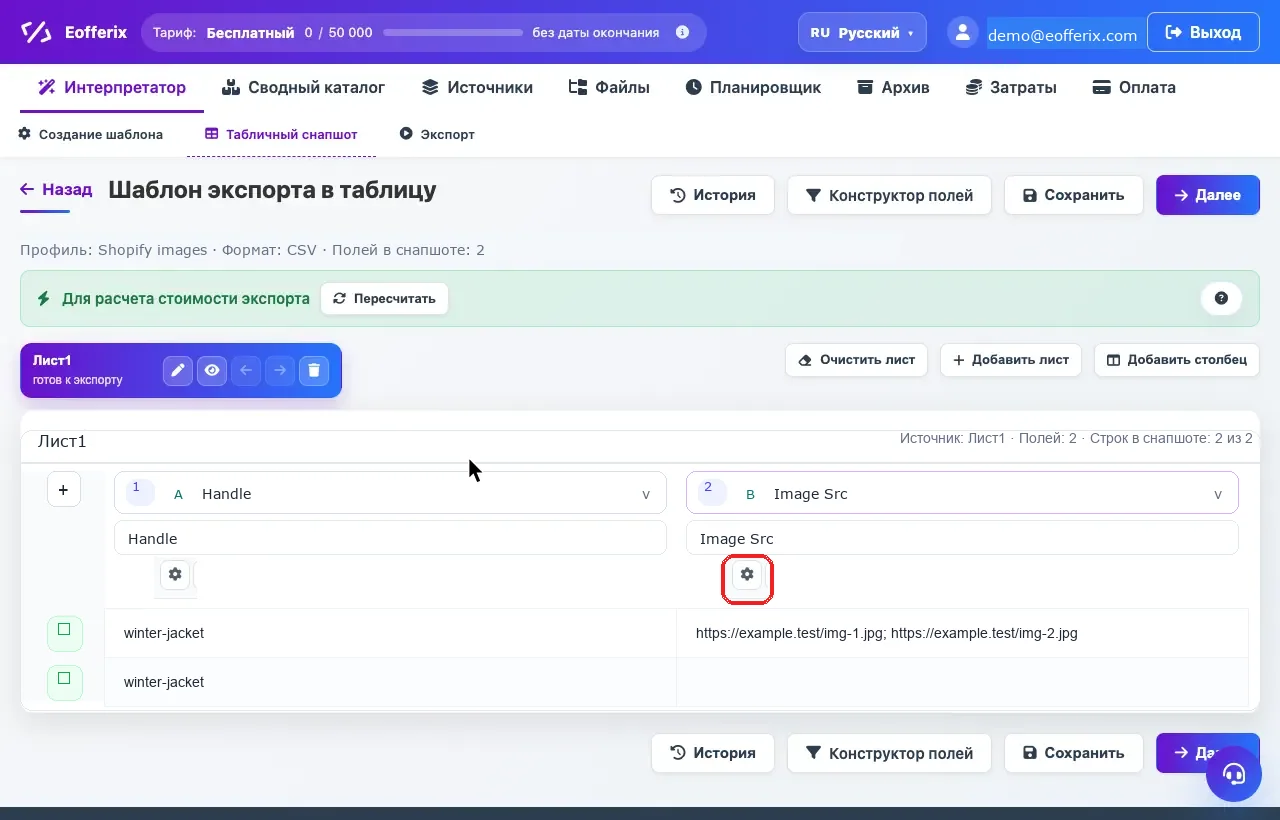Screen dimensions: 1280x820
Task: Click Пересчитать button
Action: click(x=384, y=298)
